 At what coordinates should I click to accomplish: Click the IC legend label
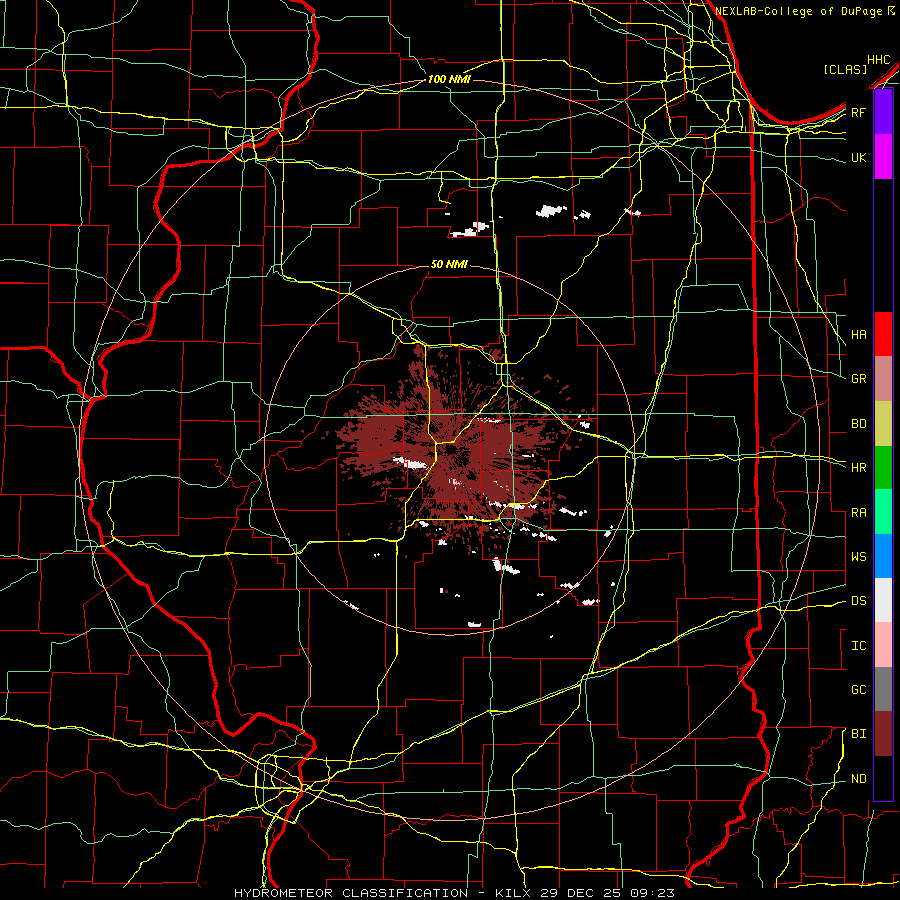click(x=859, y=646)
